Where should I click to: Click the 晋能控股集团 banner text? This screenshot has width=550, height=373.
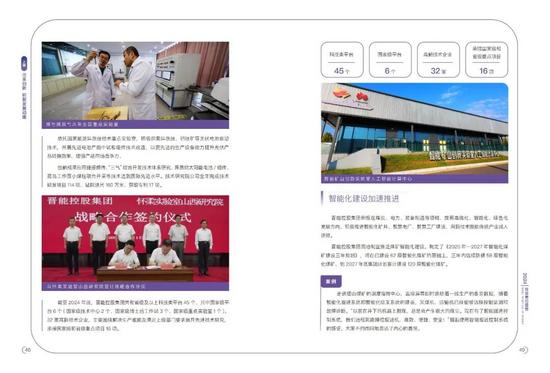pos(80,201)
